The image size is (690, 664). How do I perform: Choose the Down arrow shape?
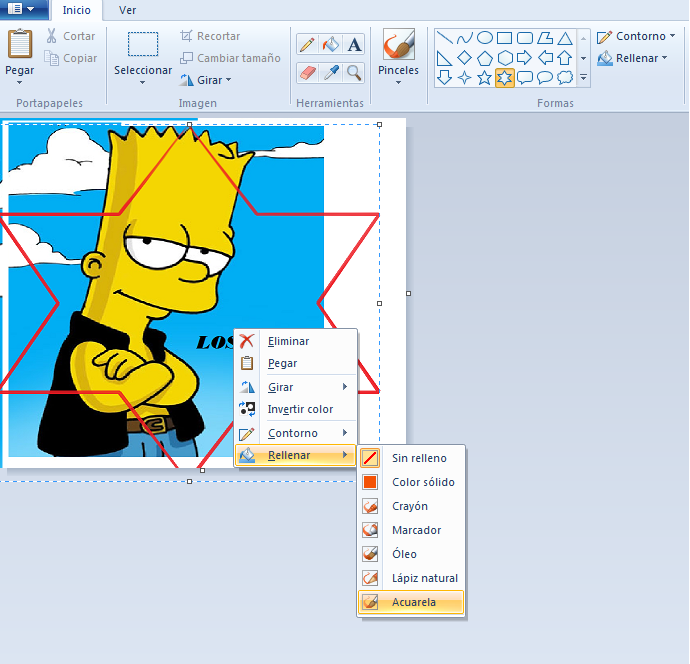[444, 78]
